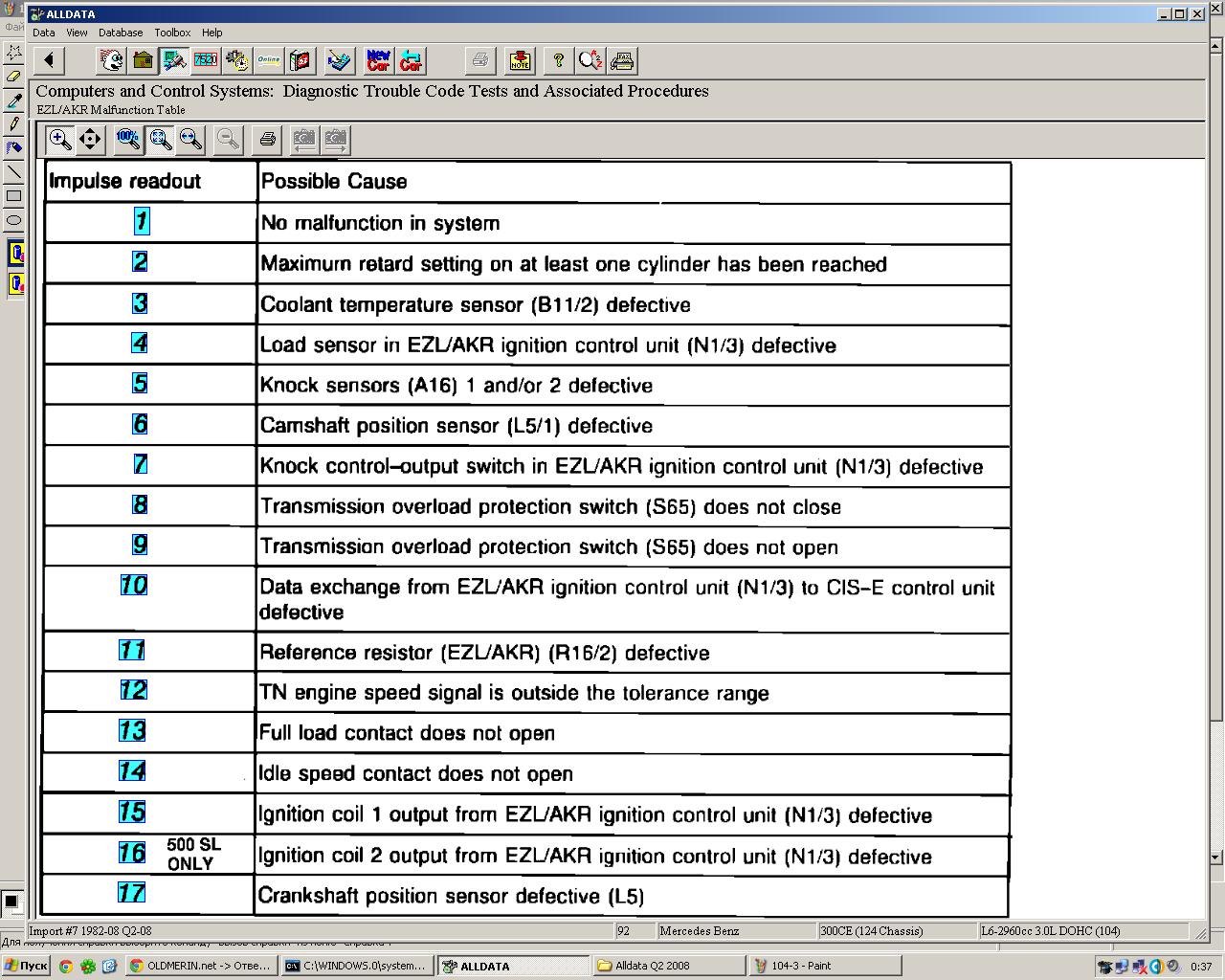This screenshot has height=980, width=1225.
Task: Click the 7520 counter toolbar icon
Action: 205,61
